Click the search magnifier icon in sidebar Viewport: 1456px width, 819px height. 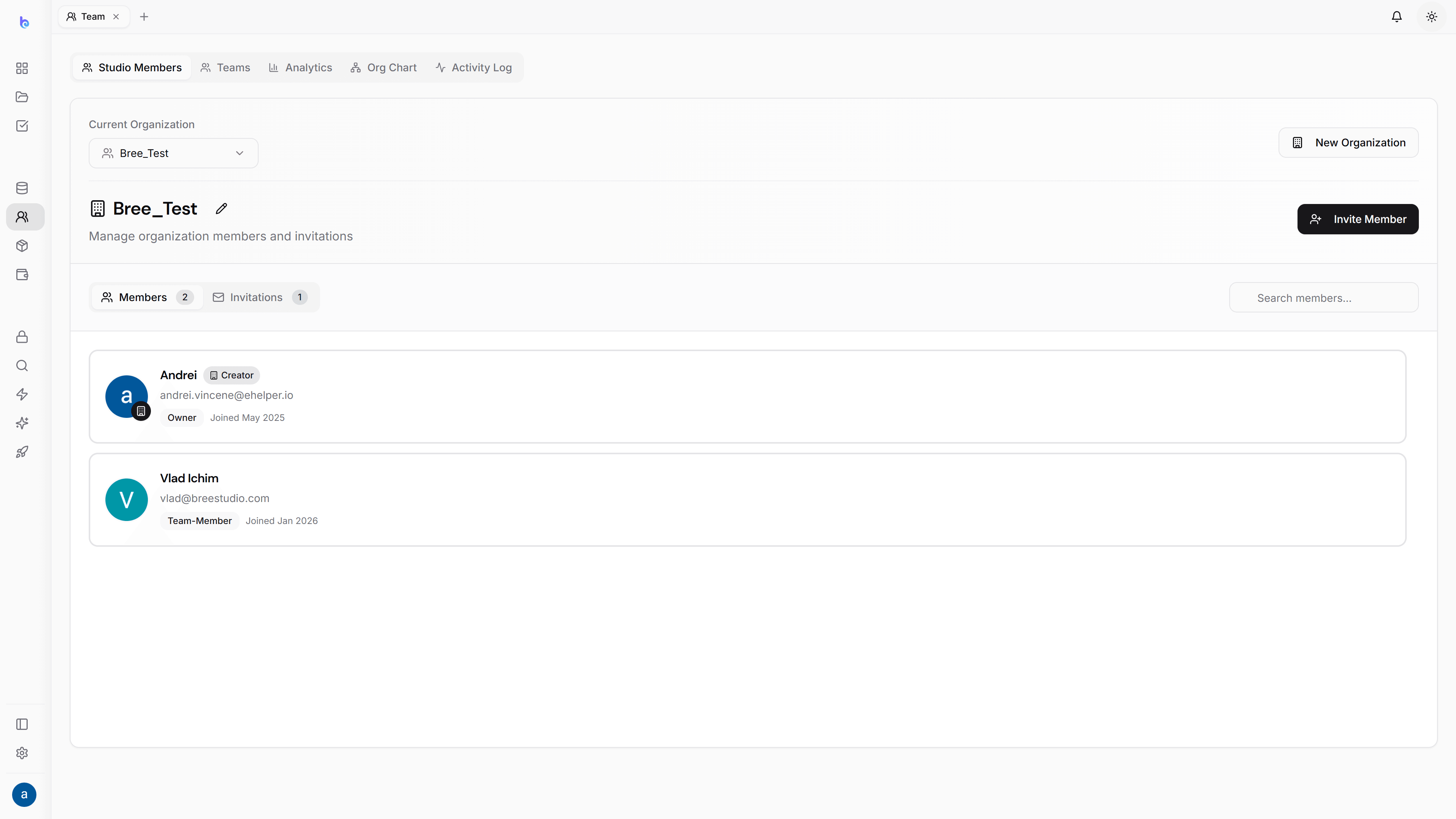pos(22,366)
